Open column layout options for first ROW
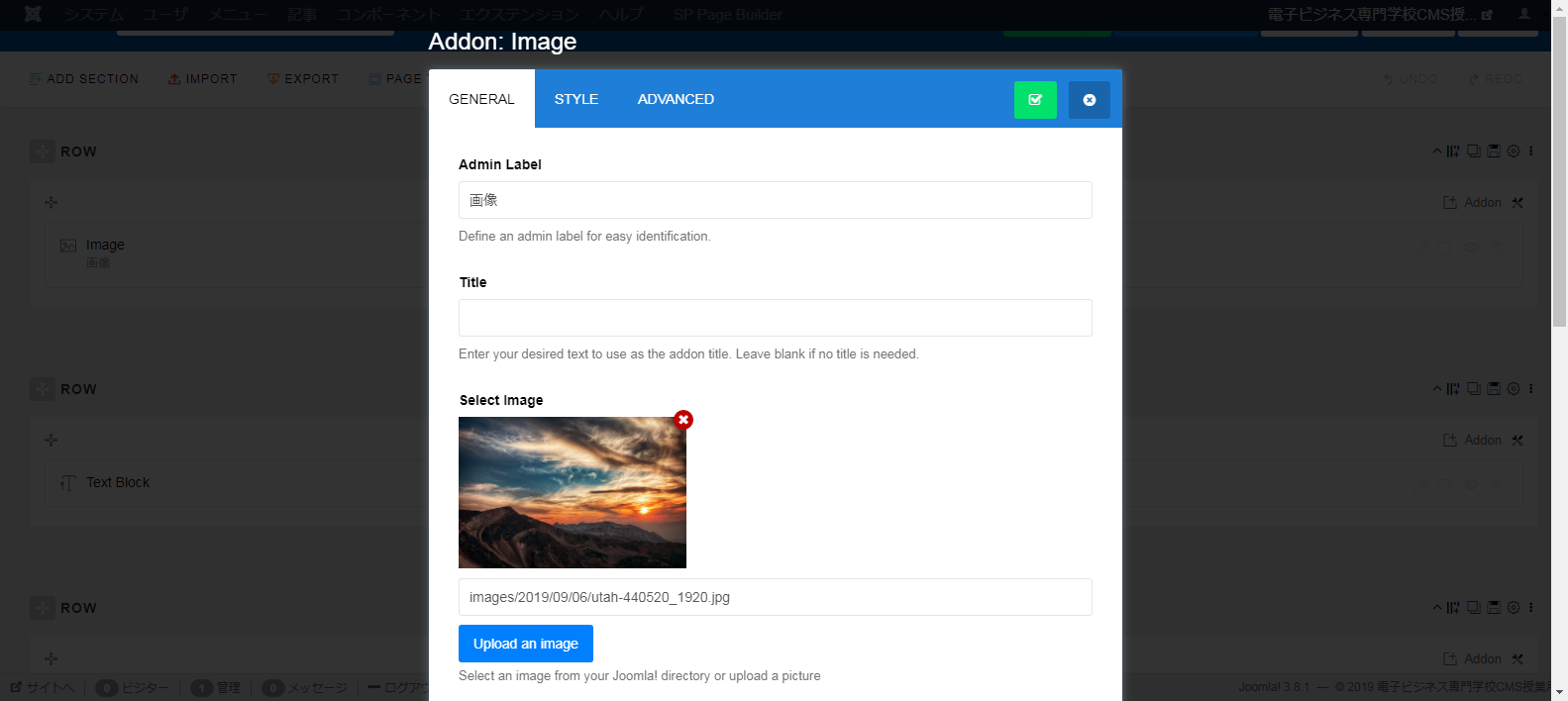Screen dimensions: 1568x701 1453,151
